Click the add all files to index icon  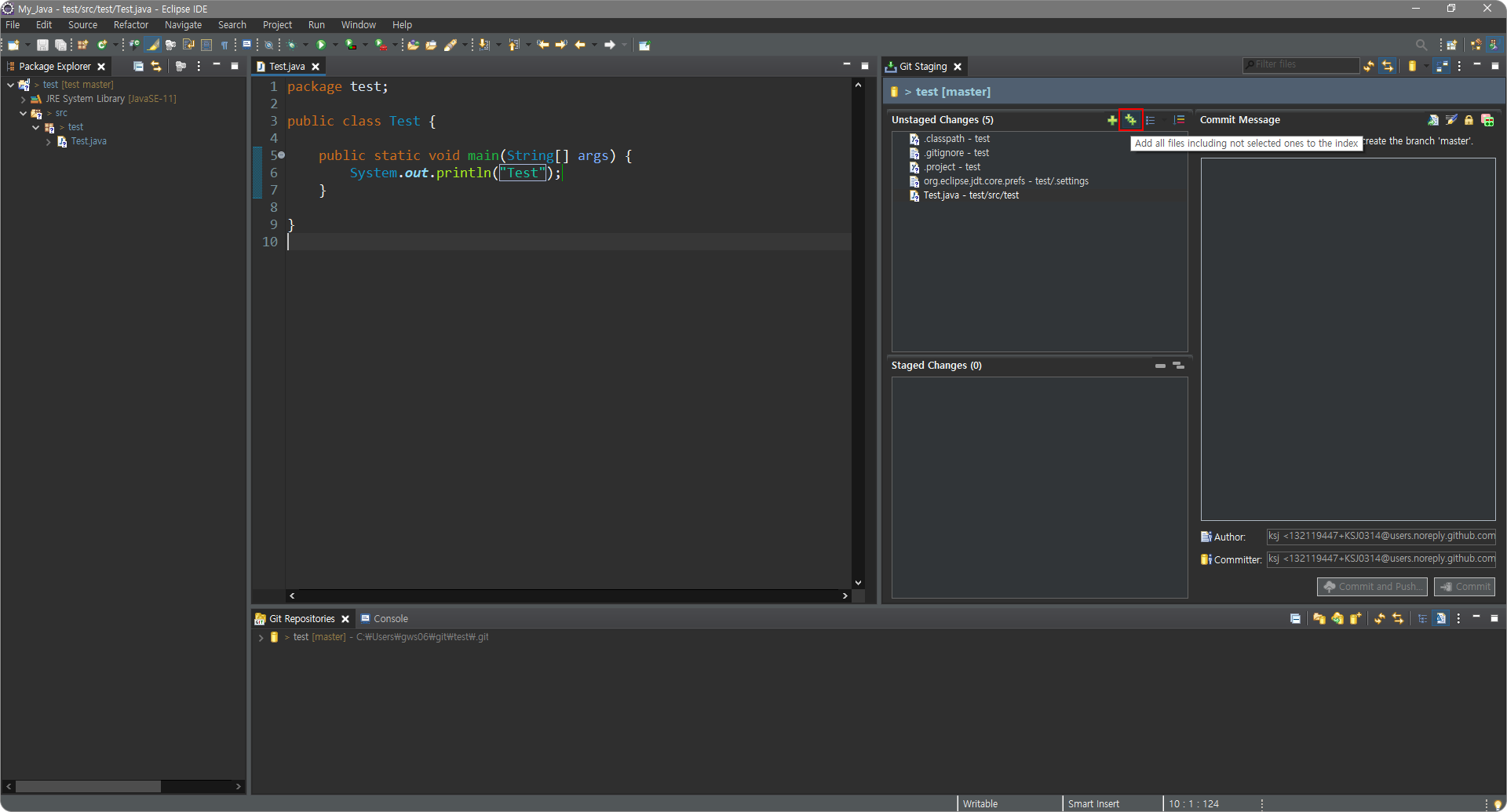tap(1130, 120)
